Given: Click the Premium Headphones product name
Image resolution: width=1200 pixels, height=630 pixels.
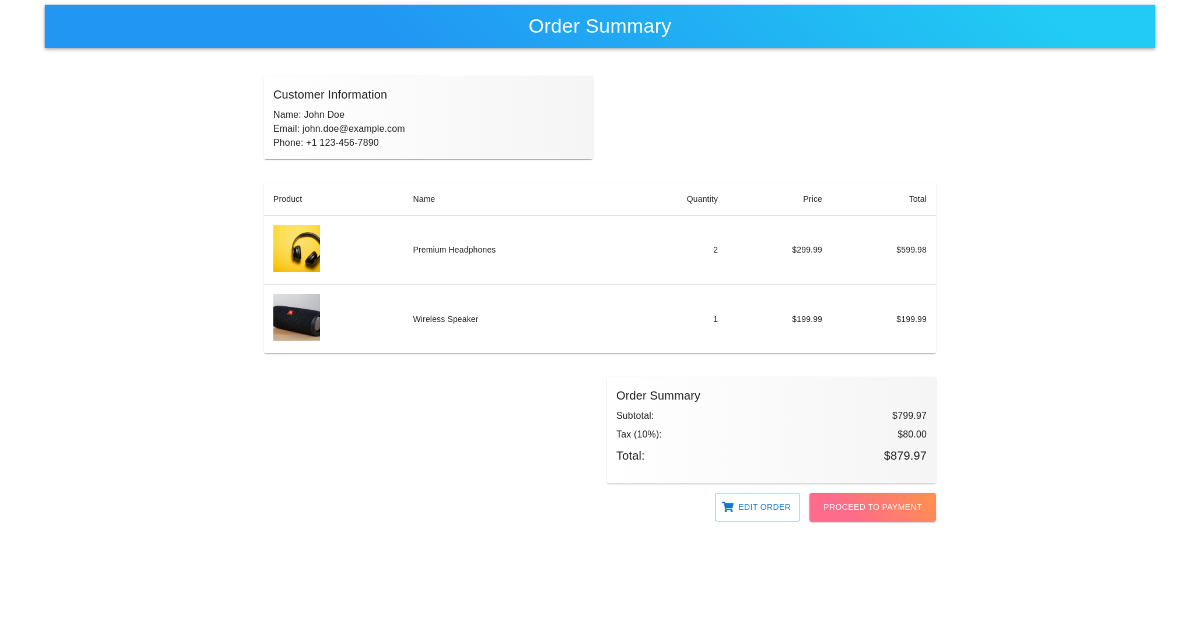Looking at the screenshot, I should tap(454, 250).
